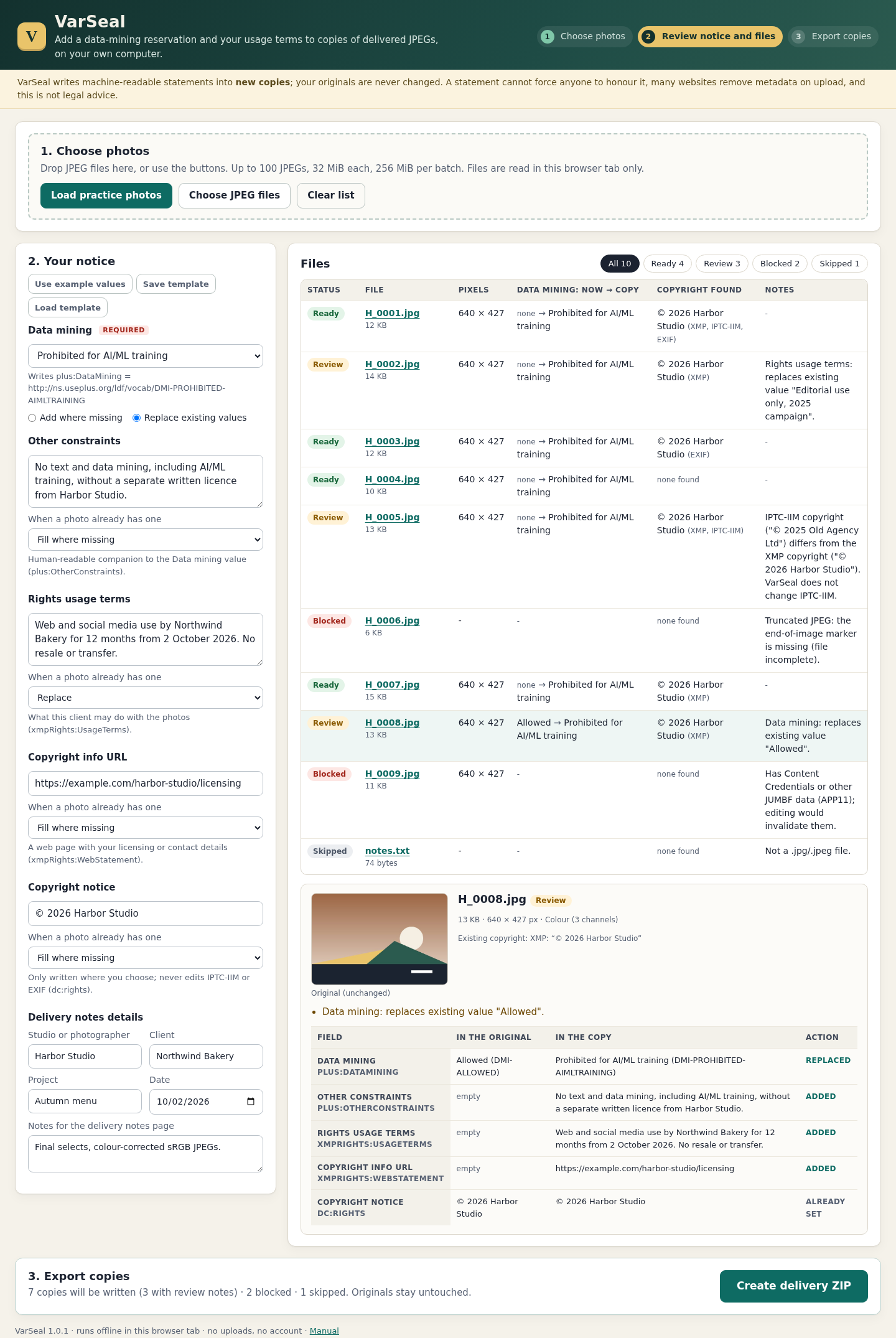Click the 'Save template' button
896x1338 pixels.
[x=176, y=284]
